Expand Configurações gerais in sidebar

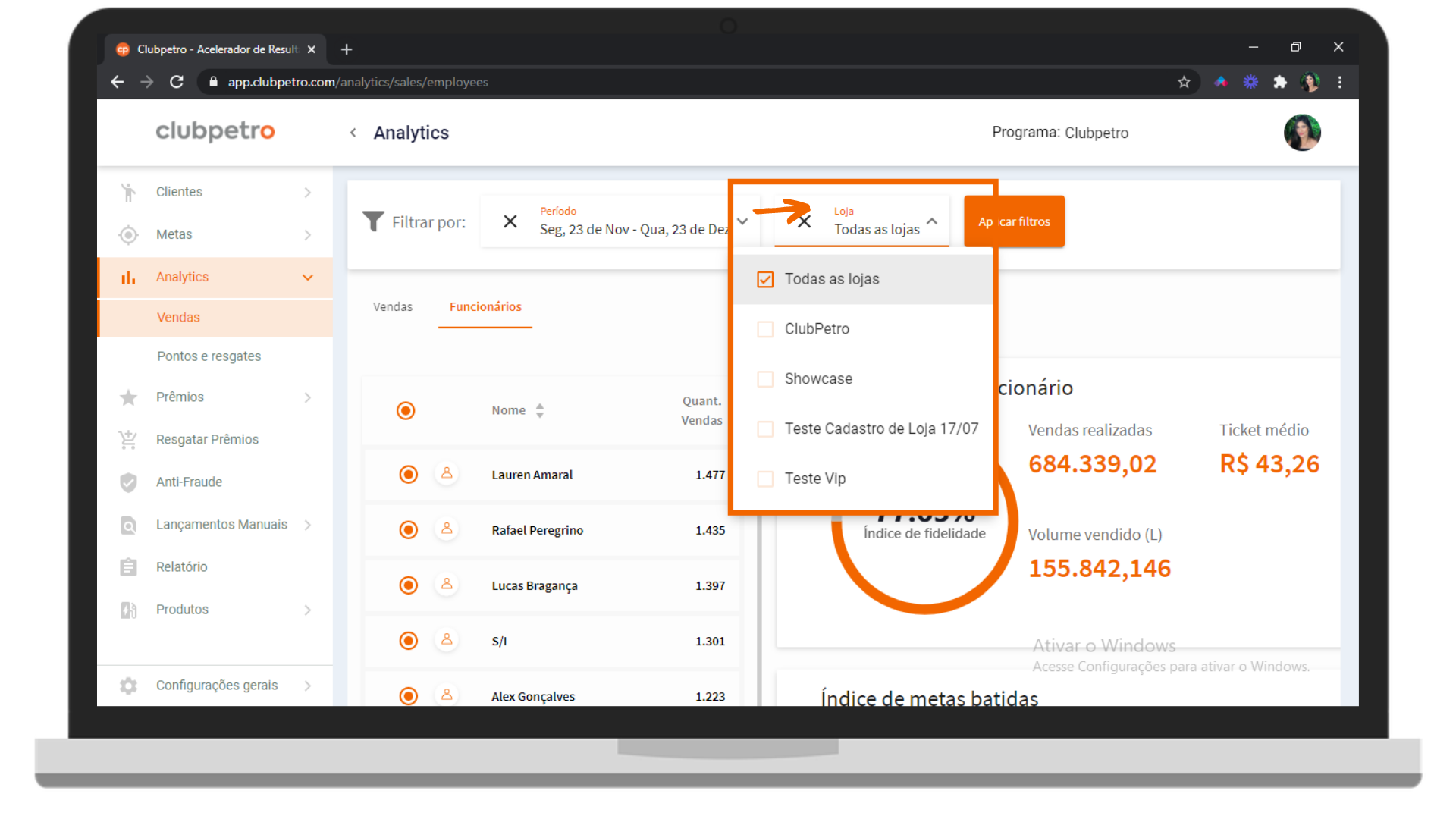[215, 686]
